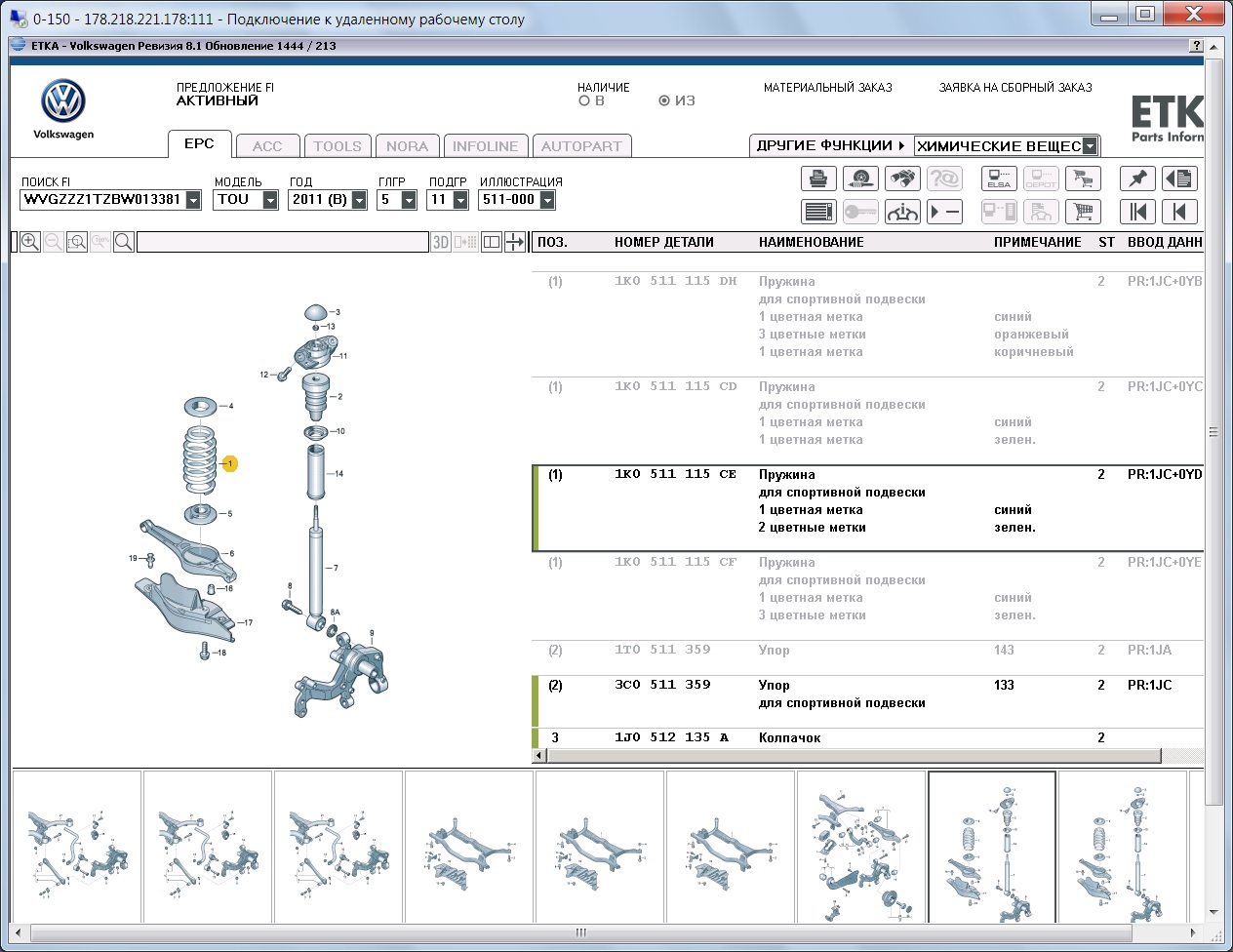Viewport: 1233px width, 952px height.
Task: Click ЗАЯВКА НА СБОРНЫЙ ЗАКАЗ label
Action: (1015, 88)
